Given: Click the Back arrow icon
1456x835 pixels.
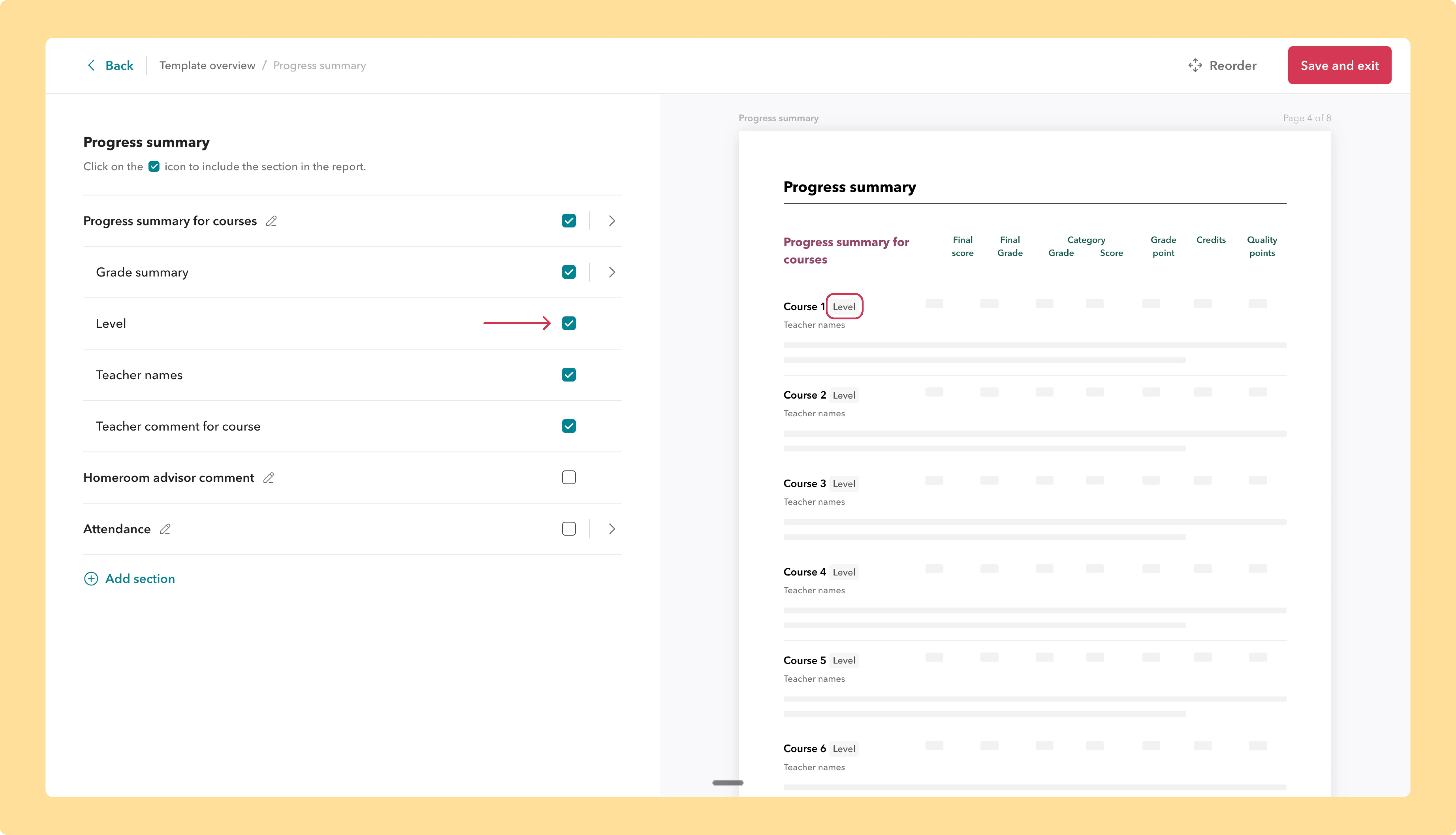Looking at the screenshot, I should coord(91,65).
